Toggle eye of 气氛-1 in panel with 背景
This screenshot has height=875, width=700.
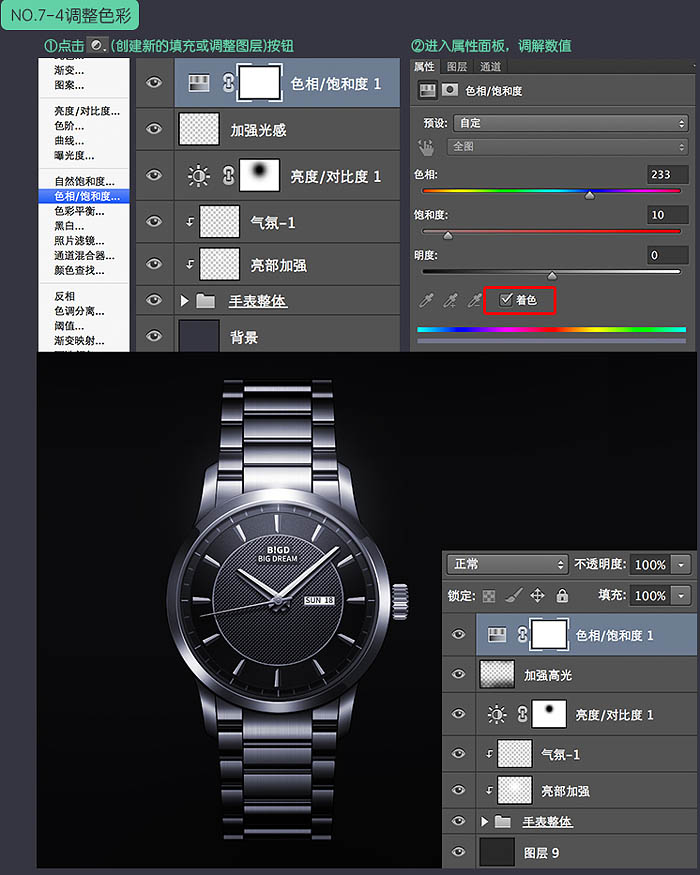point(154,222)
